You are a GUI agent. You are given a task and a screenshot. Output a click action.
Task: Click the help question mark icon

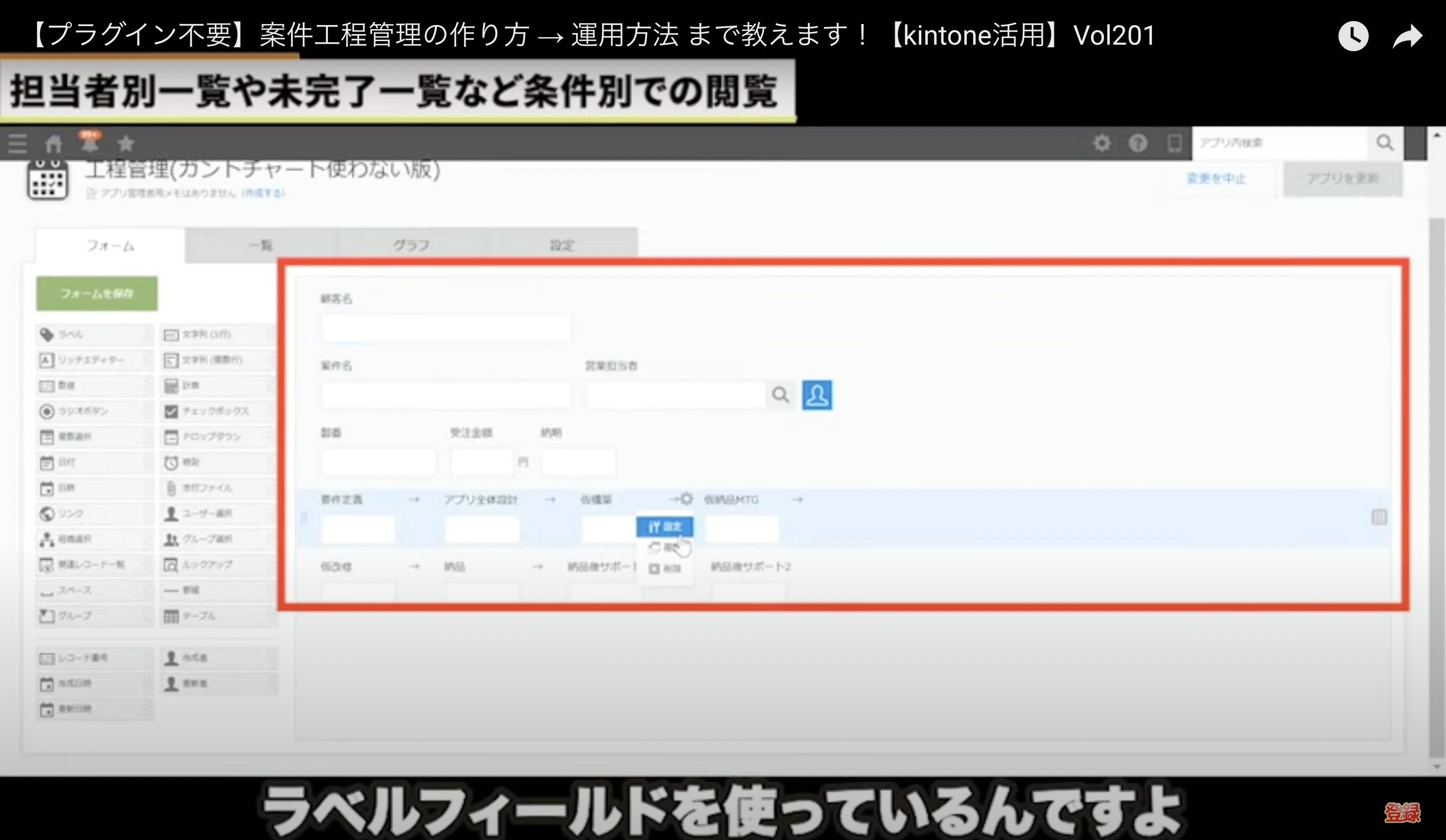pyautogui.click(x=1138, y=143)
